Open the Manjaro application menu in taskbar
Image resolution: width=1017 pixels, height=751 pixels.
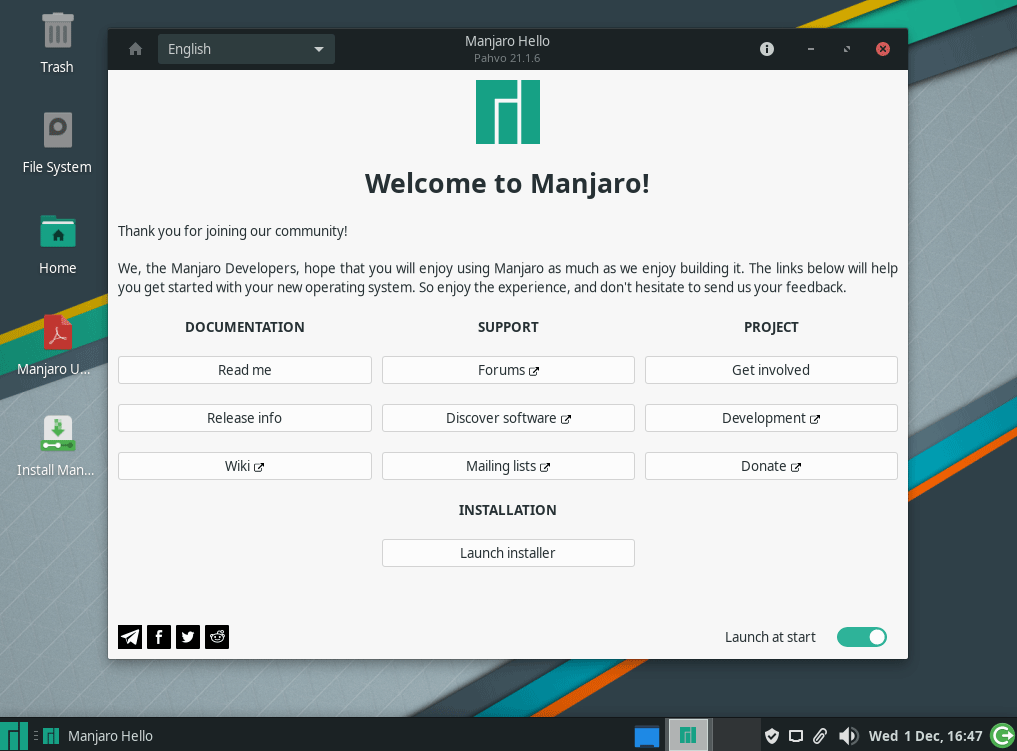14,735
